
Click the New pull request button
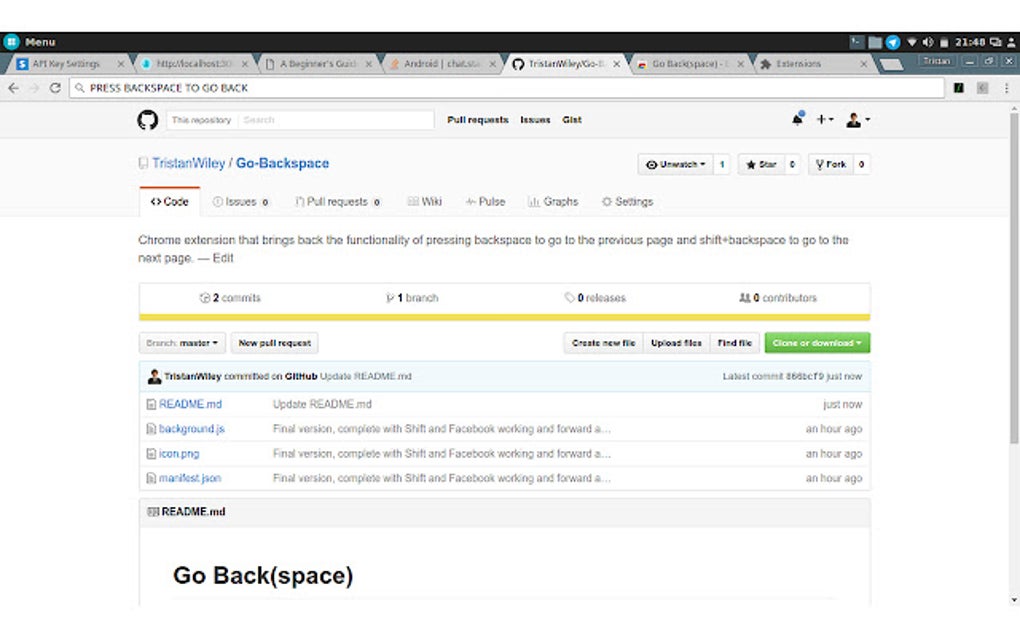[275, 343]
